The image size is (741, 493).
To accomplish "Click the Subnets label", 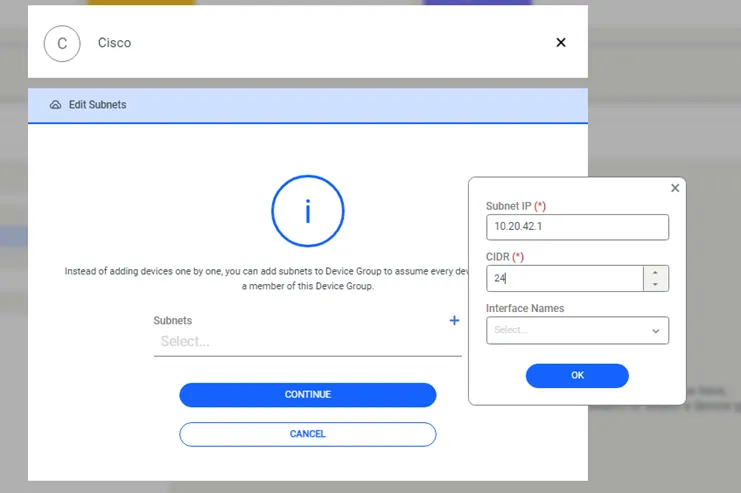I will point(172,320).
